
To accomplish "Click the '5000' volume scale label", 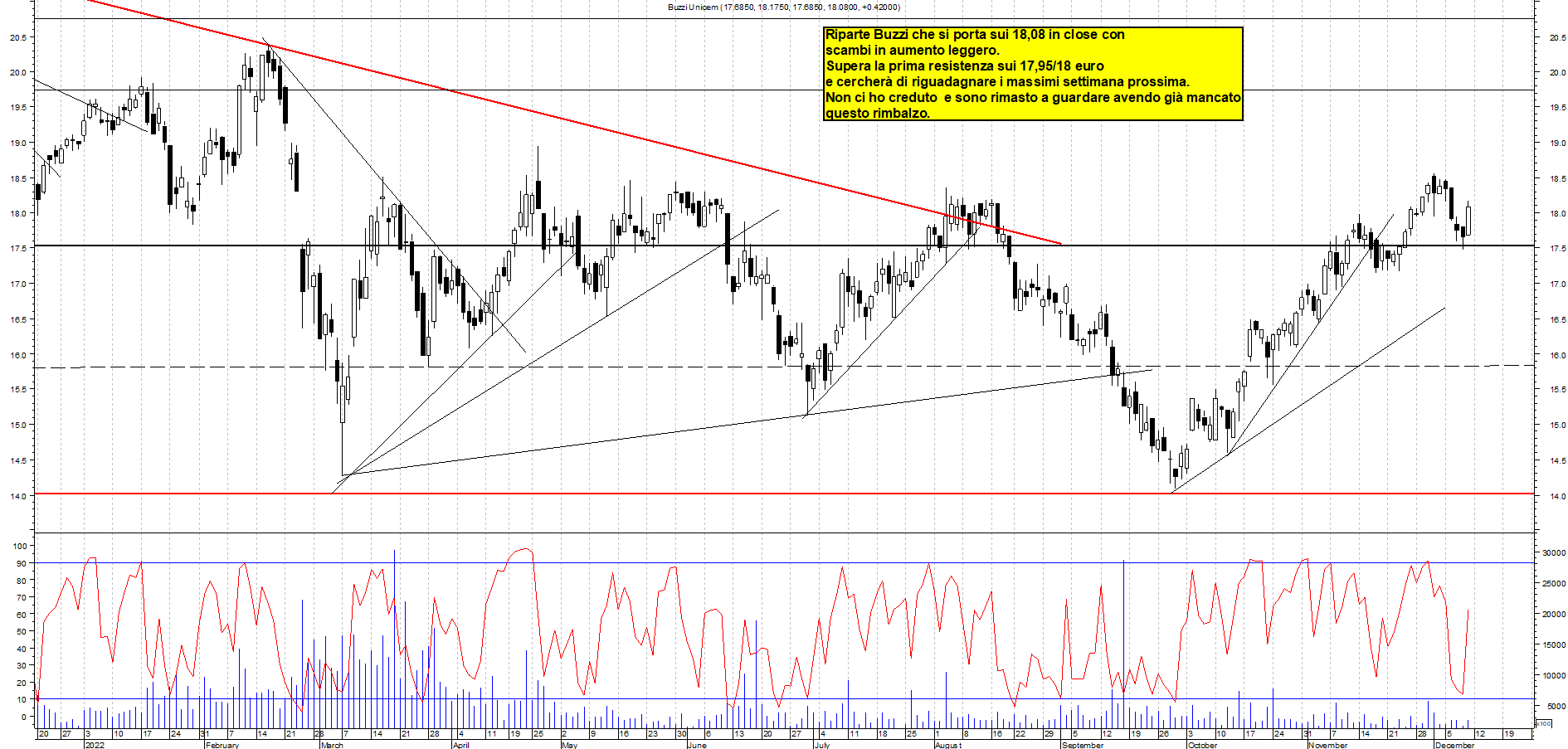I will (x=1556, y=706).
